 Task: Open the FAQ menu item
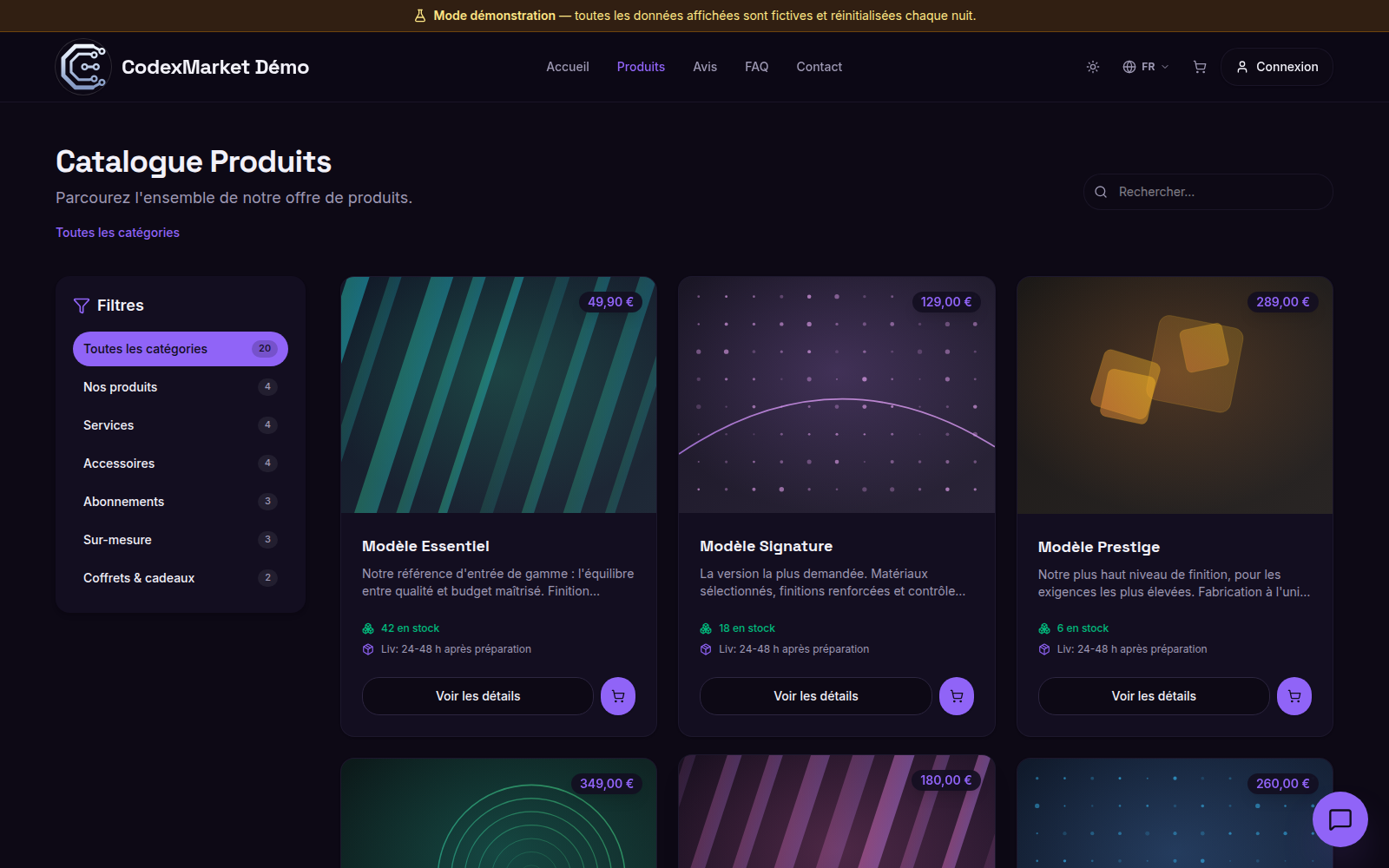[757, 67]
